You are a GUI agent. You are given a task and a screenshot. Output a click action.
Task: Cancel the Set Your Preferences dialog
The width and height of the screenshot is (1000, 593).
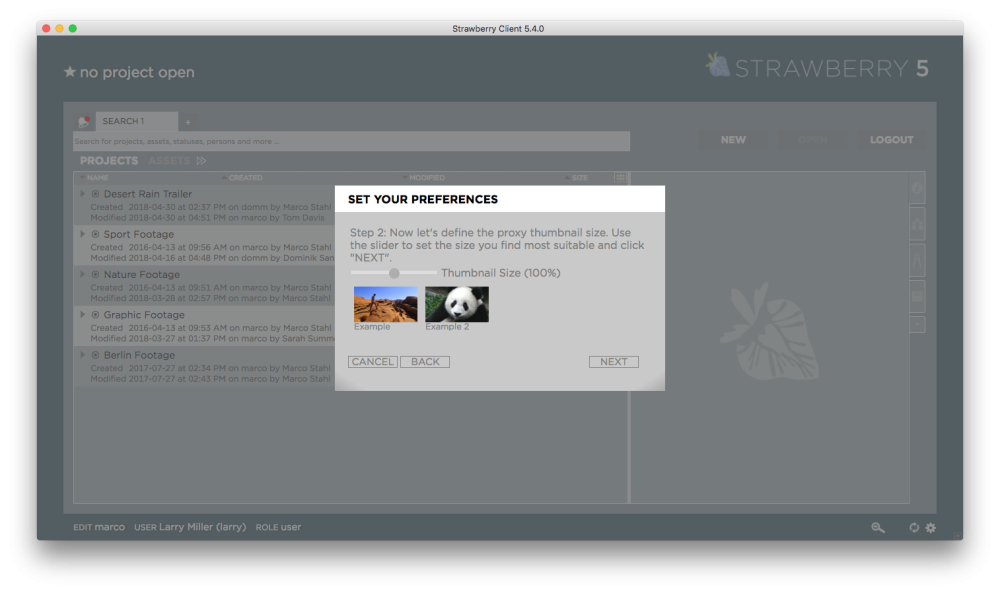pos(372,362)
